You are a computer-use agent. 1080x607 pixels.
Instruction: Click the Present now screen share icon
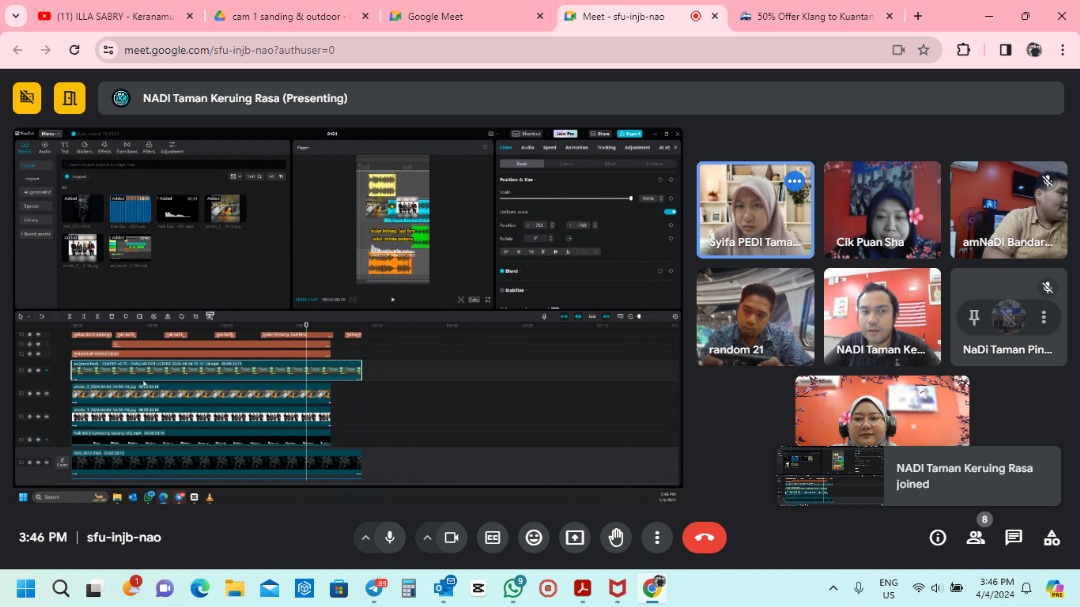tap(575, 537)
